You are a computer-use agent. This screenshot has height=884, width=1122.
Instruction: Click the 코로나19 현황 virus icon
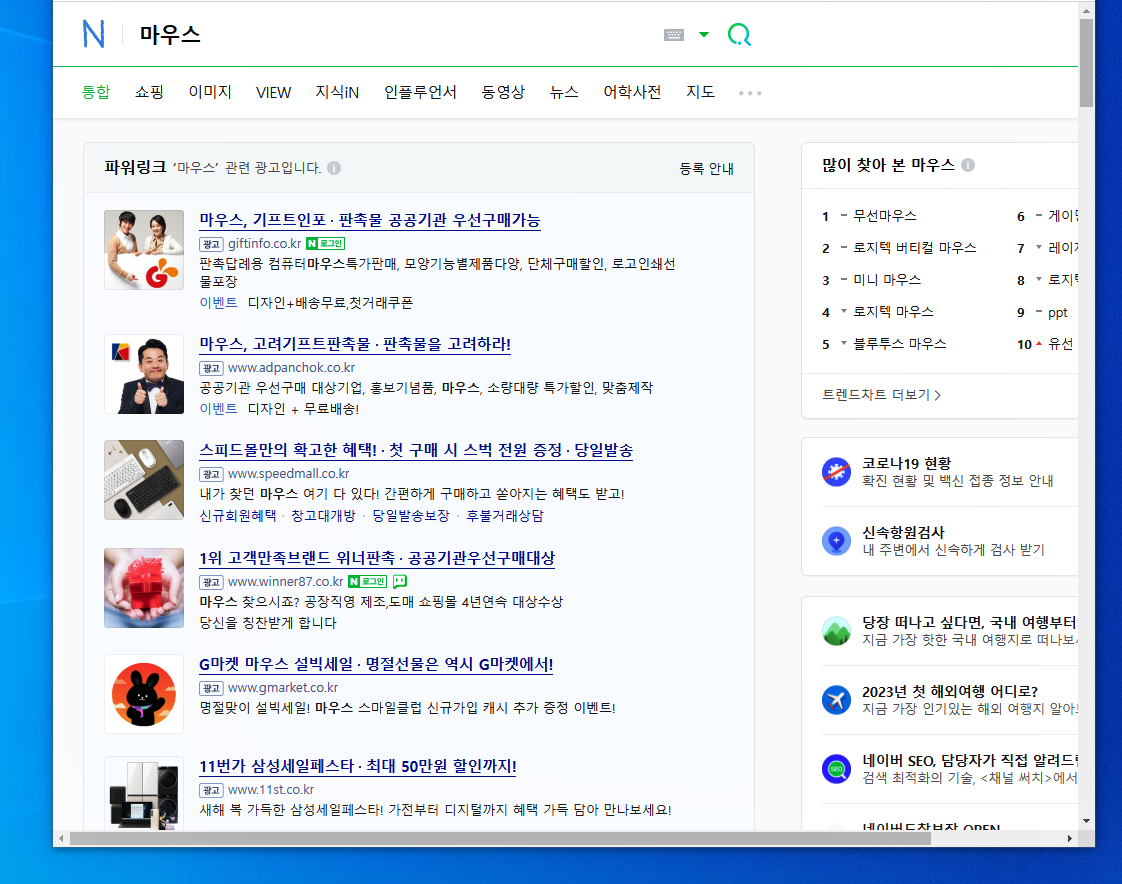click(x=836, y=472)
